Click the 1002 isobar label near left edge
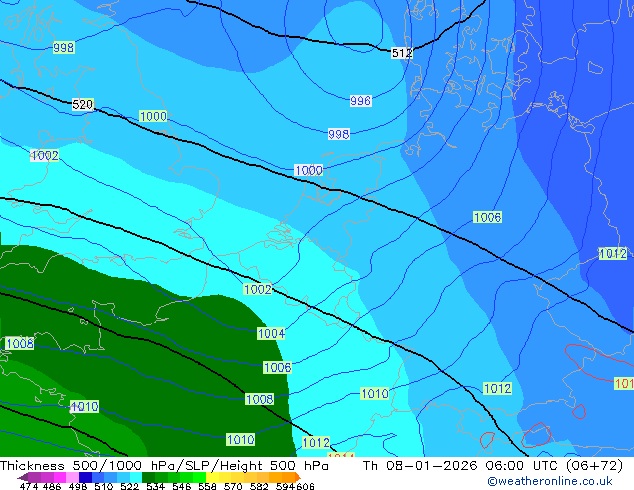Viewport: 634px width, 490px height. point(44,155)
